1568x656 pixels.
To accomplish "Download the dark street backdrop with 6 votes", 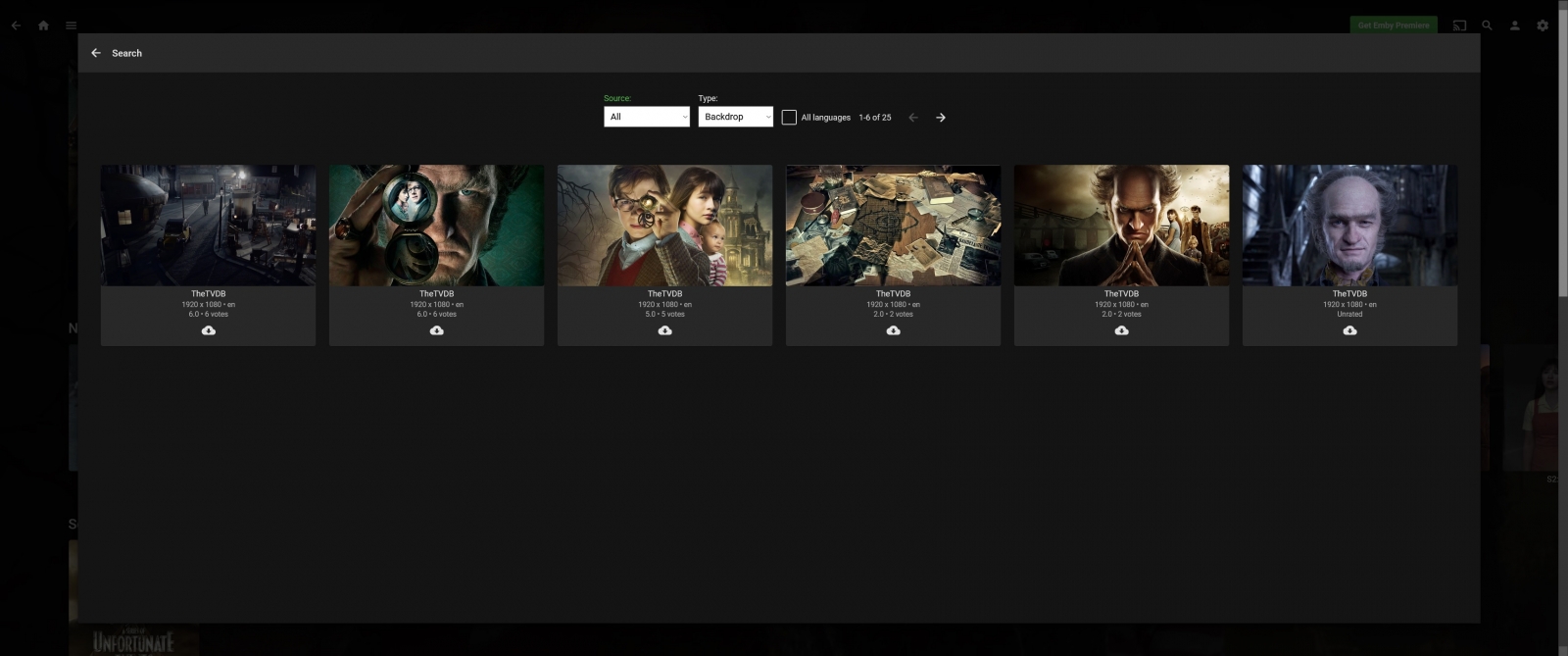I will pos(209,330).
